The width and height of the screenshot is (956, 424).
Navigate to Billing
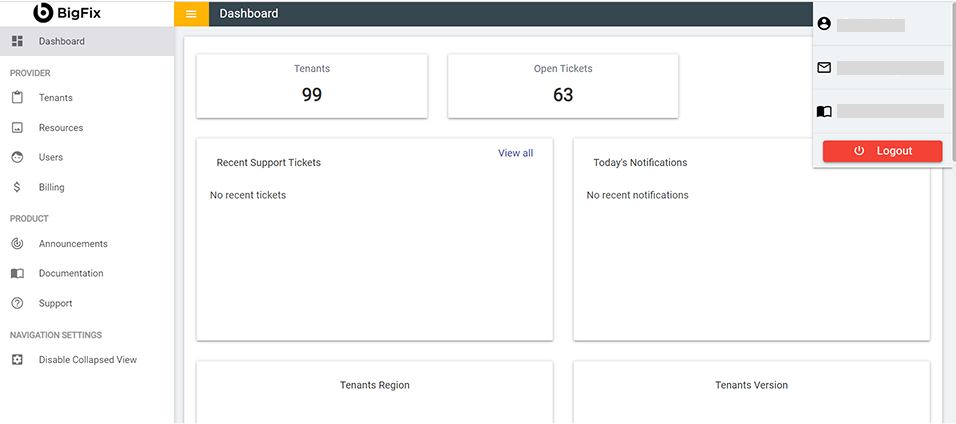pyautogui.click(x=87, y=187)
